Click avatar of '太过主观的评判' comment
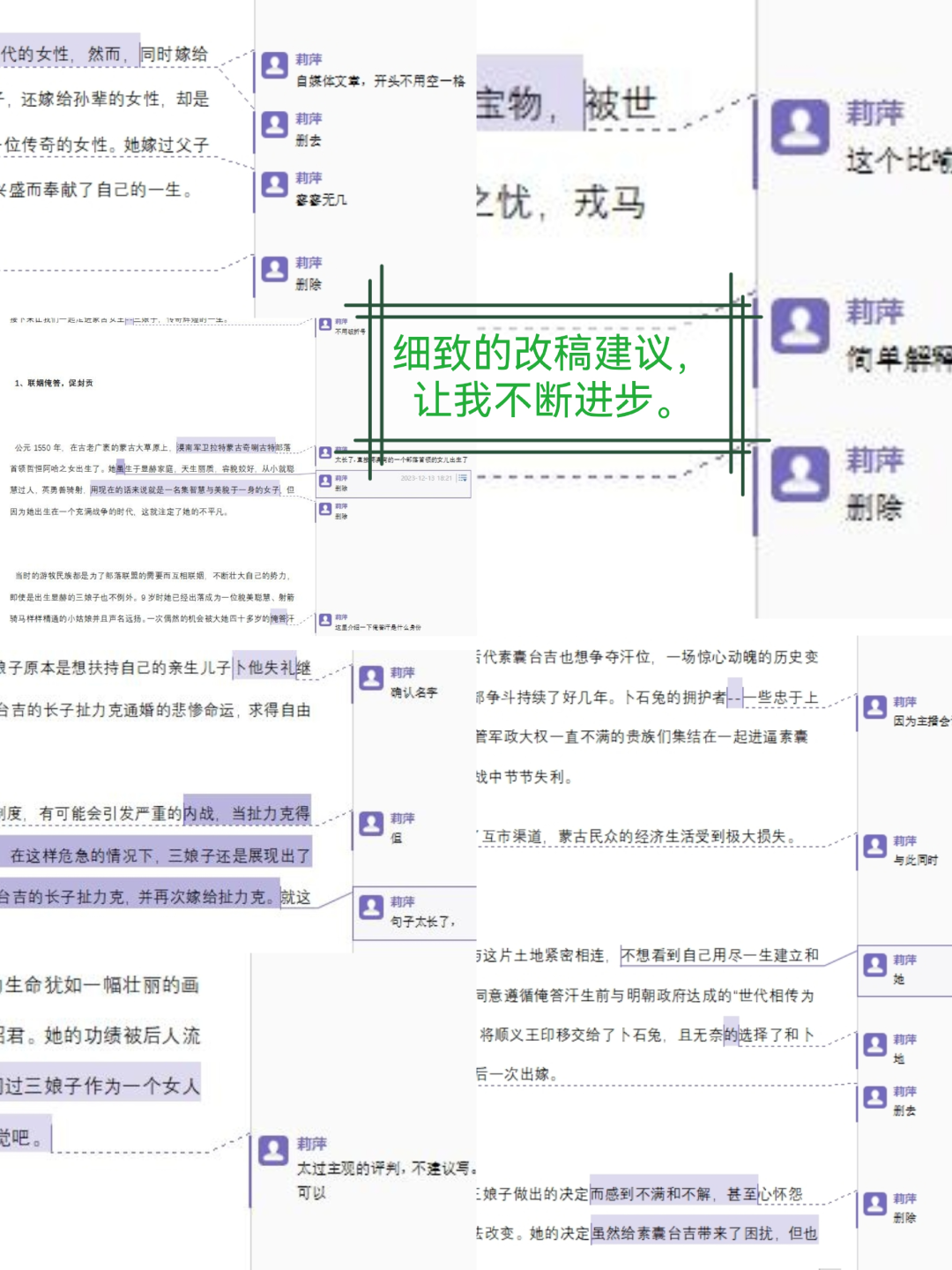 coord(273,1150)
